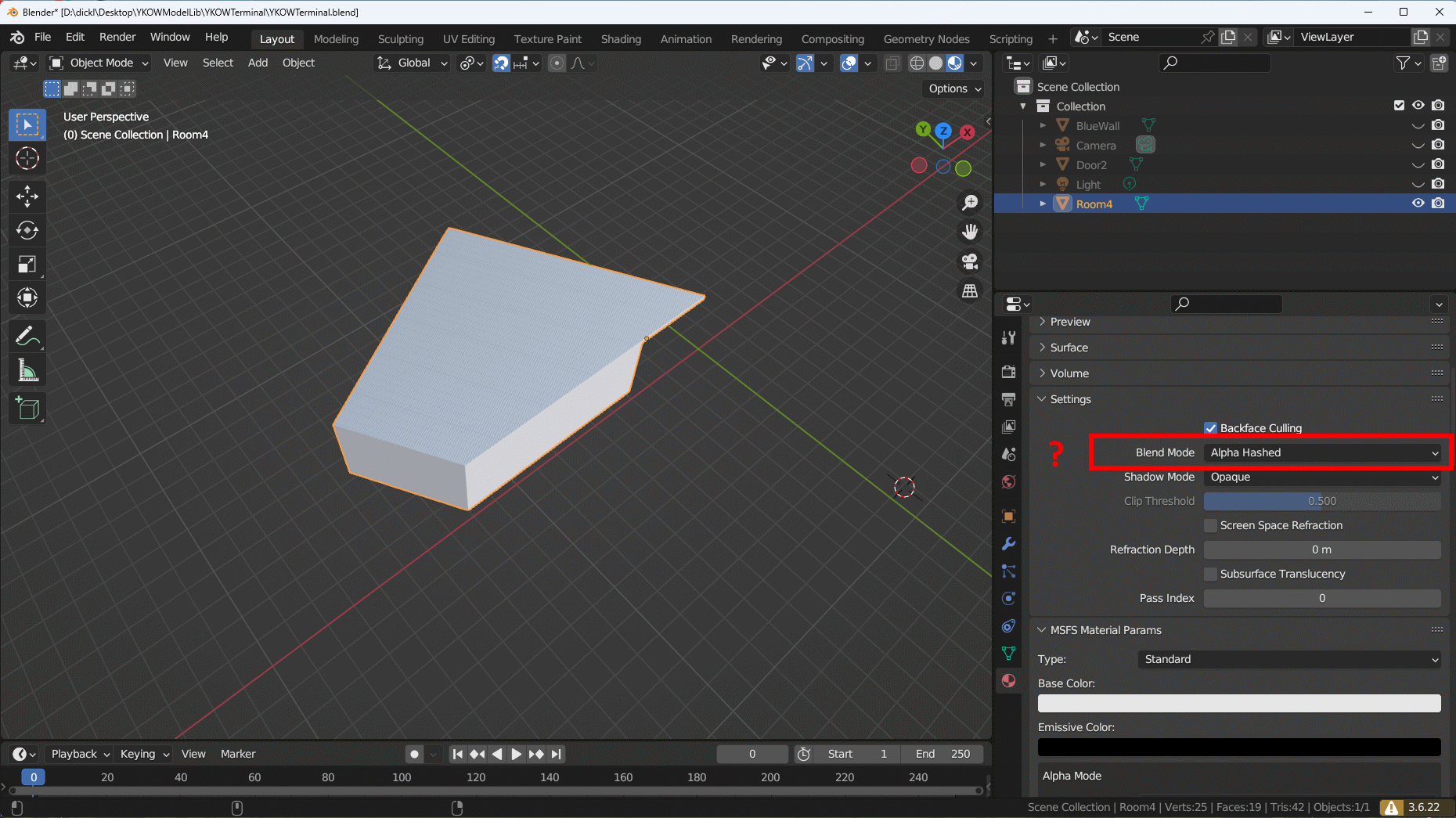Open the Modifiers wrench properties tab

coord(1008,544)
